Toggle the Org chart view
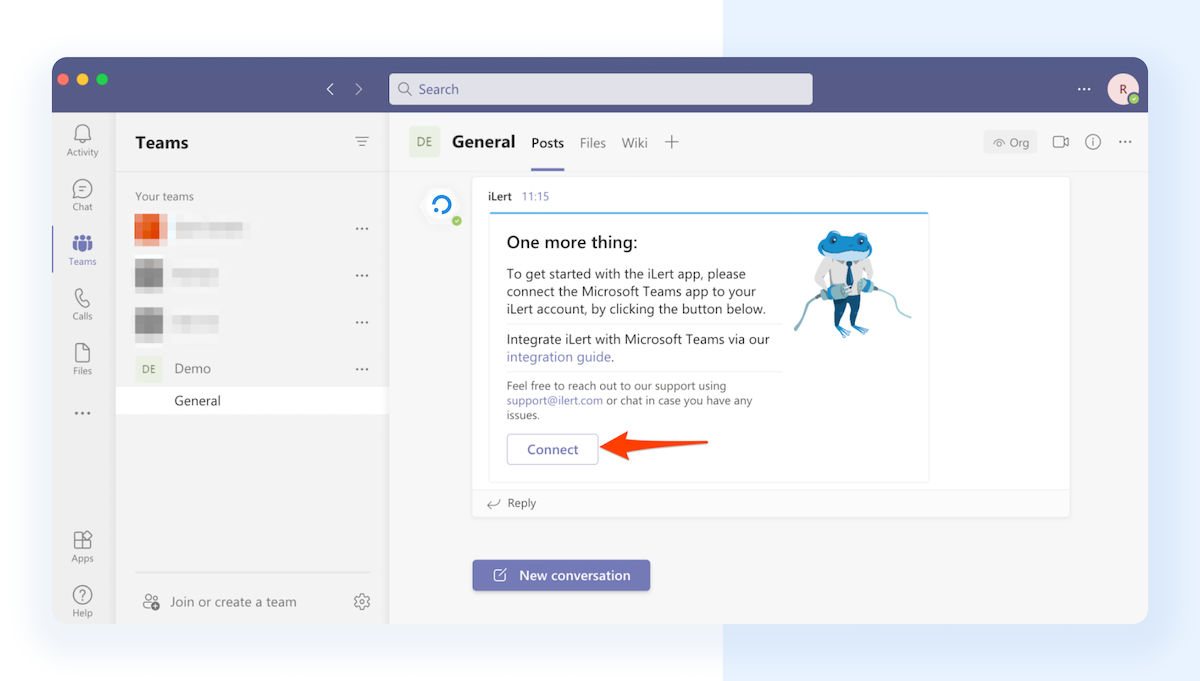This screenshot has width=1200, height=681. [x=1010, y=142]
